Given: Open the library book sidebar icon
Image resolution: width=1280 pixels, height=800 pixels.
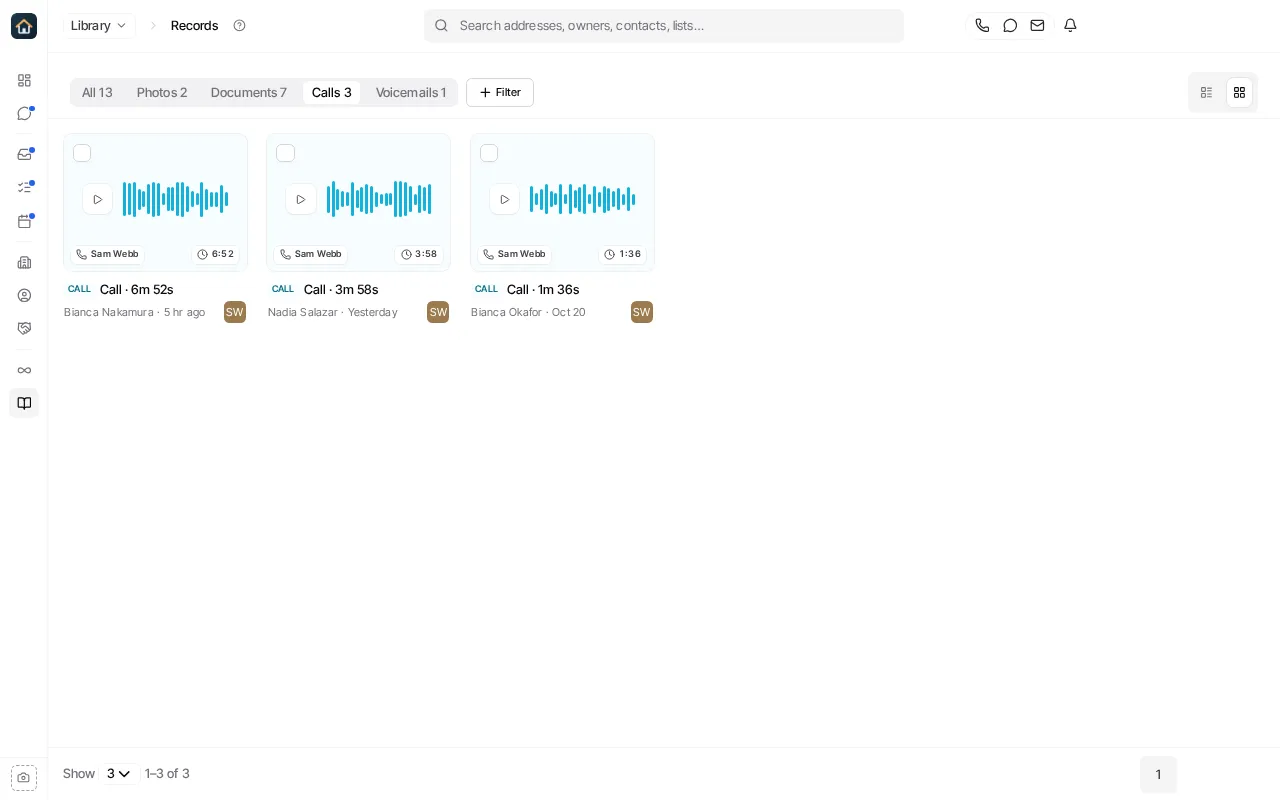Looking at the screenshot, I should pos(24,403).
